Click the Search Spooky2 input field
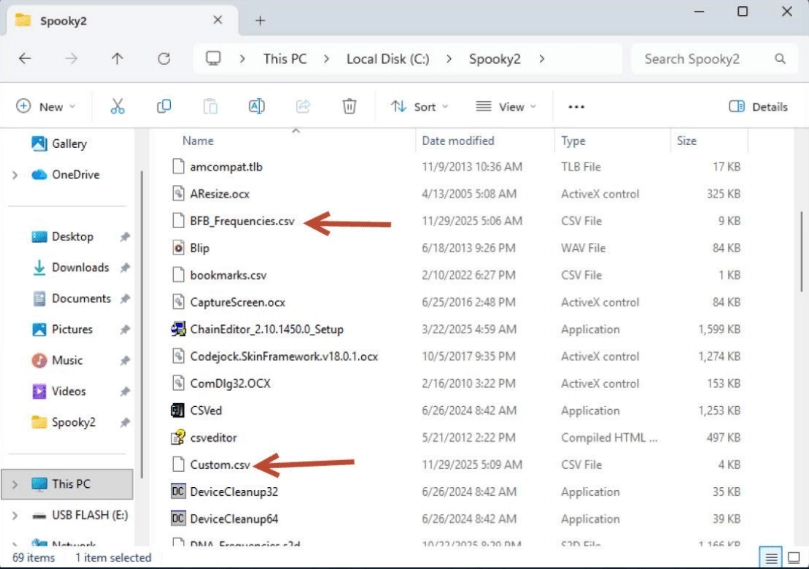The width and height of the screenshot is (809, 569). (x=712, y=59)
